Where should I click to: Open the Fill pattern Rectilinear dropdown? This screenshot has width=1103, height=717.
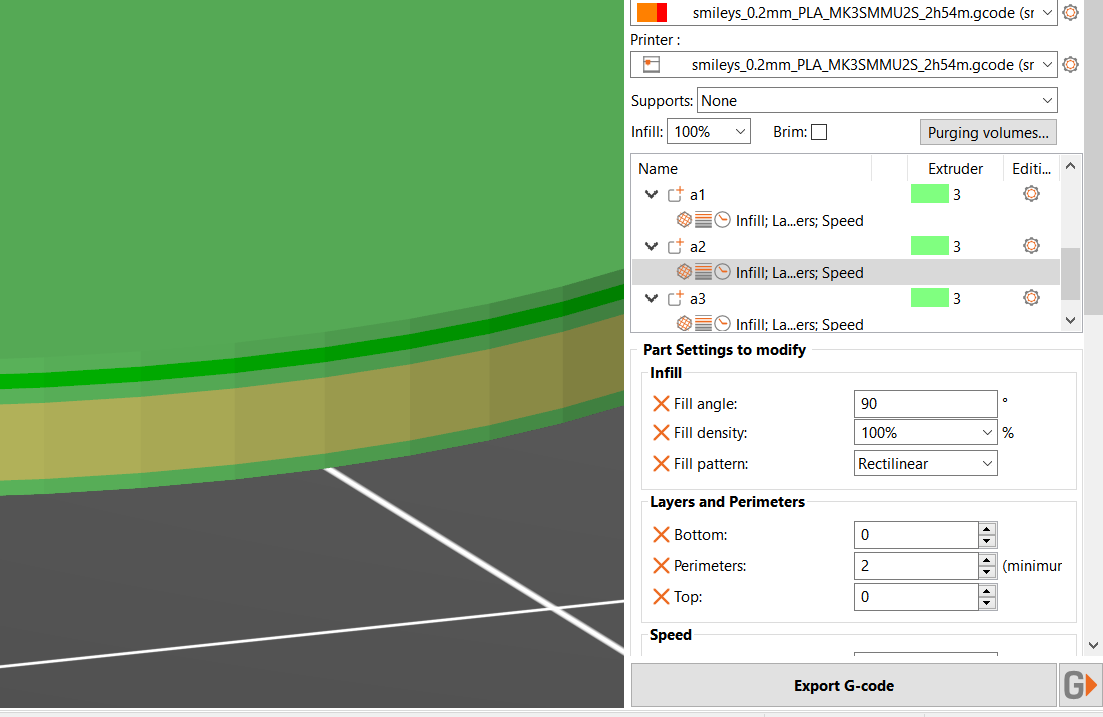click(926, 464)
